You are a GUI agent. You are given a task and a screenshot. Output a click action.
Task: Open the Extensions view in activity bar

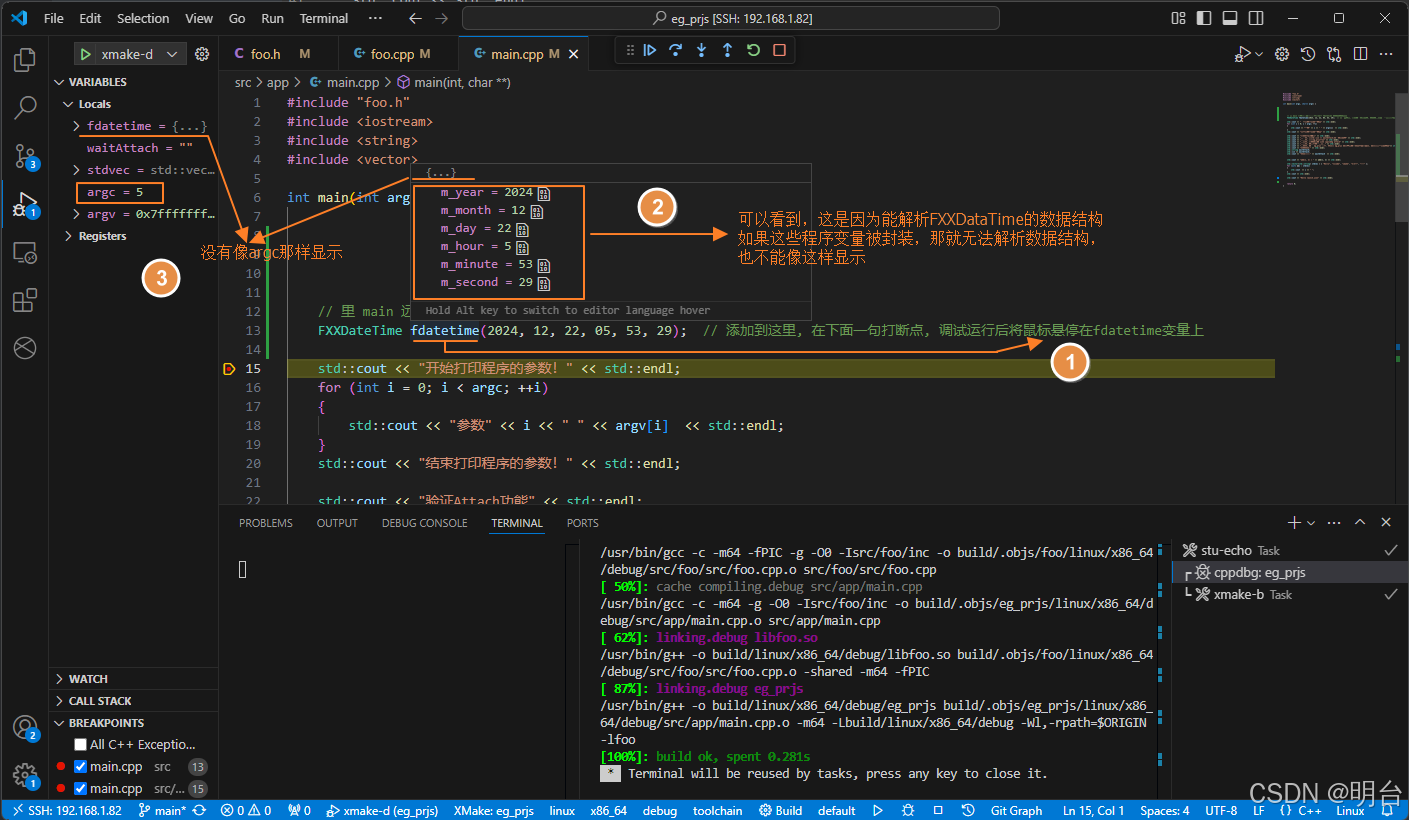pos(25,300)
